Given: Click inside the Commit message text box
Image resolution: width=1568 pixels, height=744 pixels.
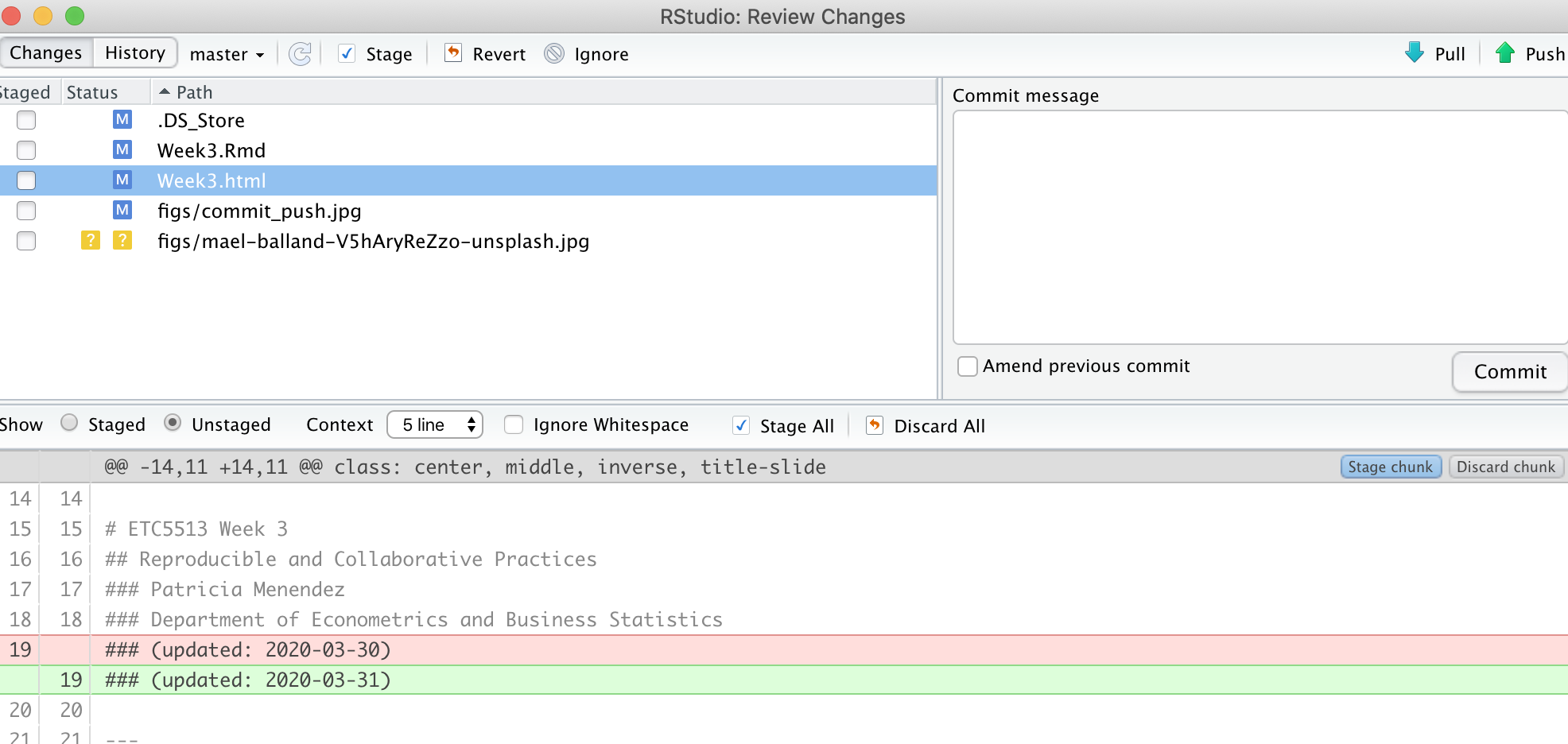Looking at the screenshot, I should (x=1258, y=227).
